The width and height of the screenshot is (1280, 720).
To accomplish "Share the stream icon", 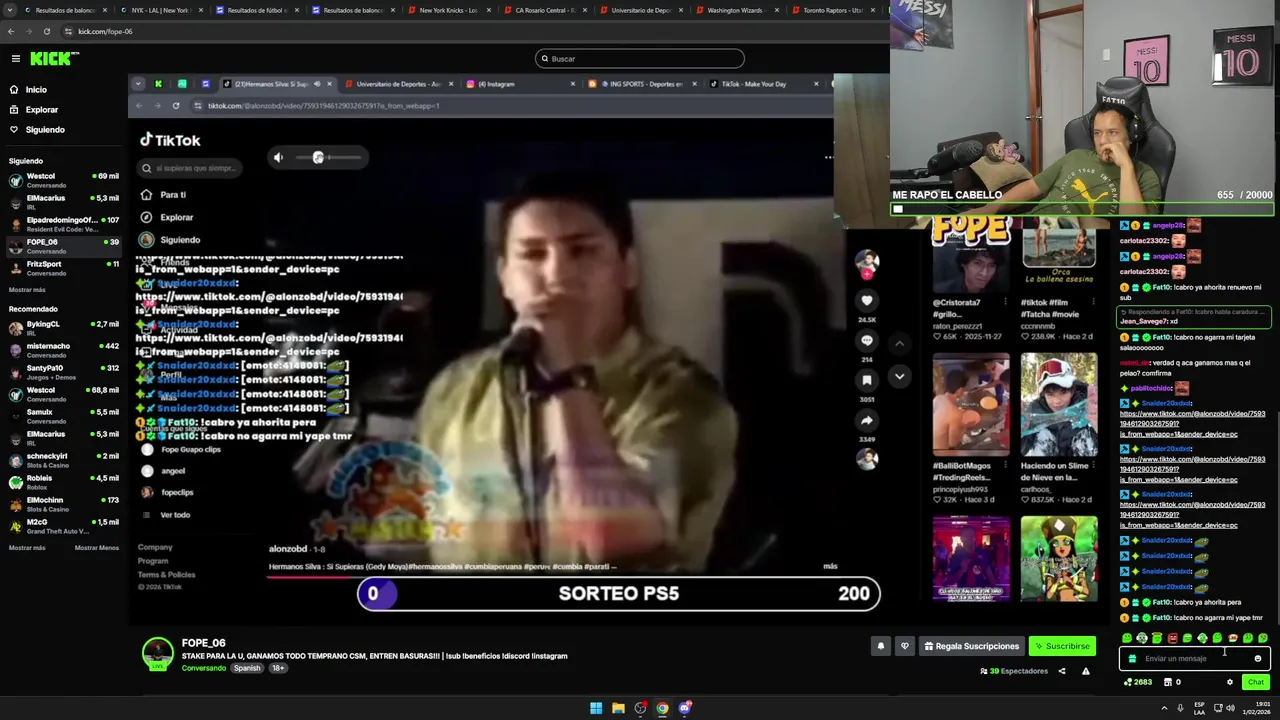I will [1062, 671].
